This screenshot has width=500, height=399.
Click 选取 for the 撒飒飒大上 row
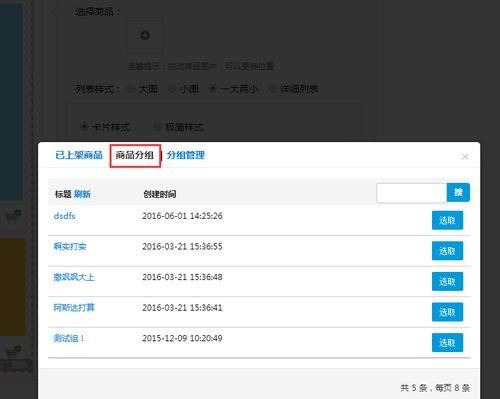point(447,281)
